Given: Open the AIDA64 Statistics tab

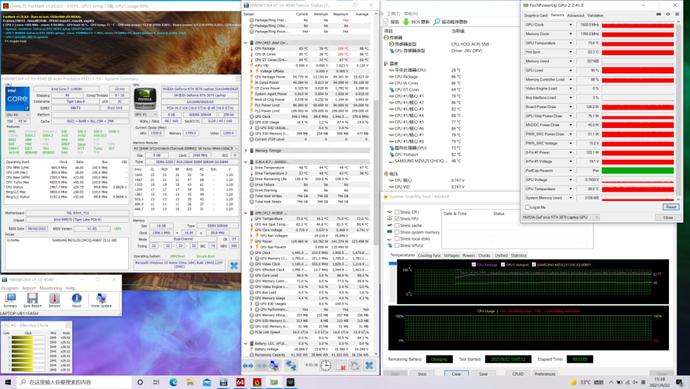Looking at the screenshot, I should 518,255.
